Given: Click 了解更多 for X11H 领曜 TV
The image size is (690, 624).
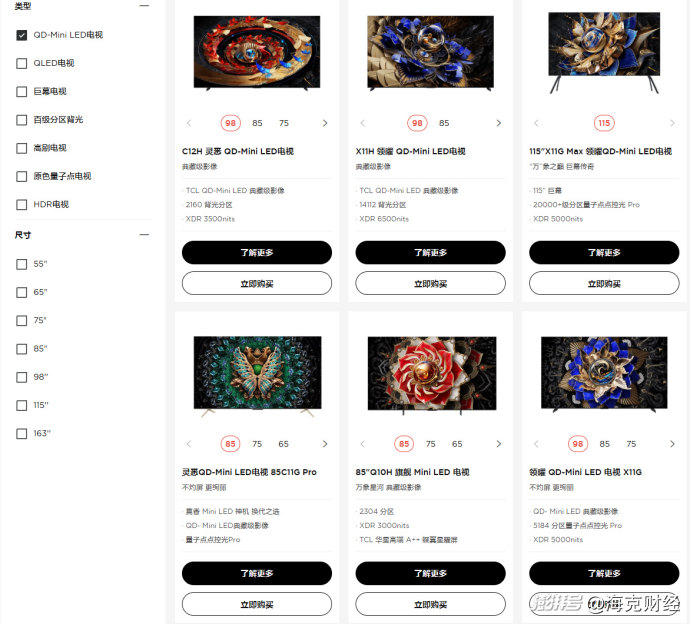Looking at the screenshot, I should [x=430, y=253].
